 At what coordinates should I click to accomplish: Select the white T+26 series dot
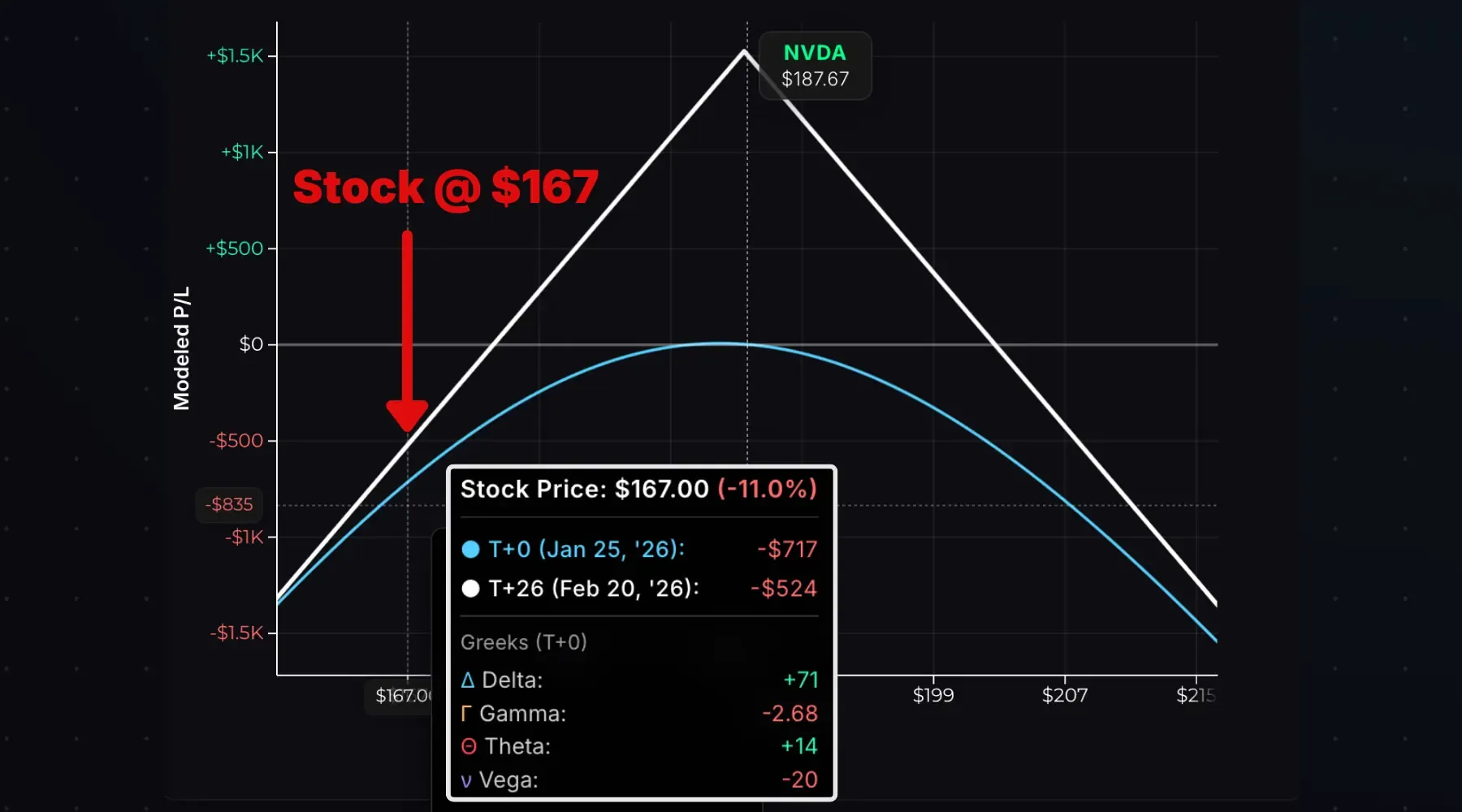(472, 589)
